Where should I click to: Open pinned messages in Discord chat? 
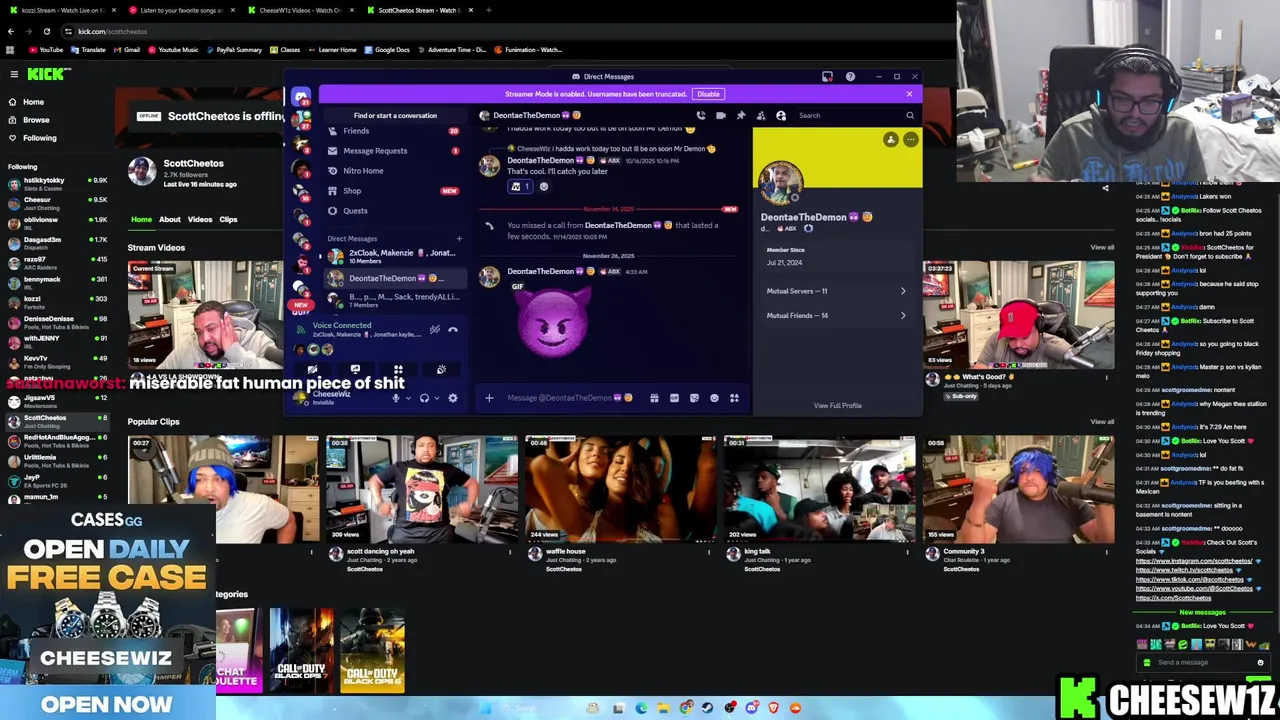tap(740, 115)
